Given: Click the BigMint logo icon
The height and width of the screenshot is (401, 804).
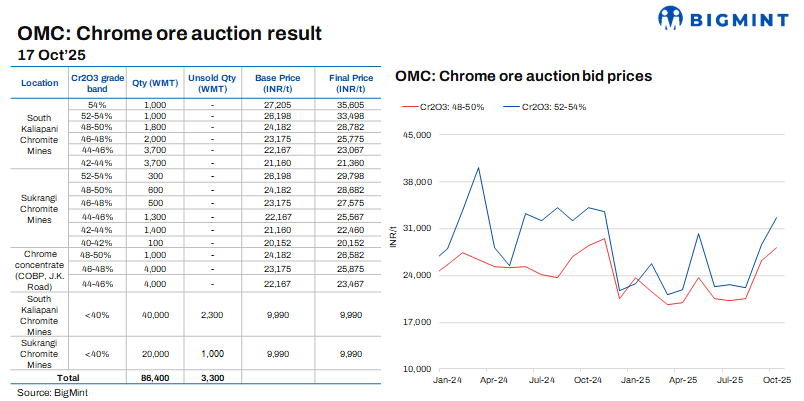Looking at the screenshot, I should click(670, 17).
